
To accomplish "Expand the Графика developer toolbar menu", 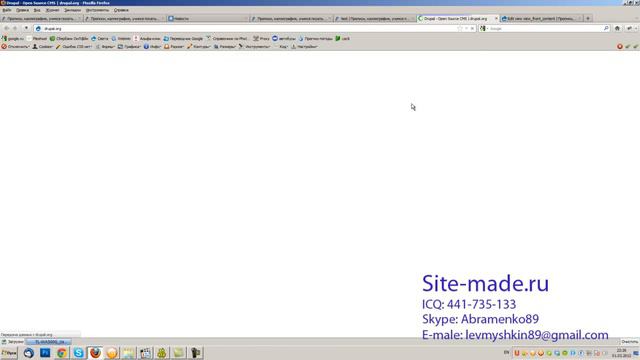I will (x=129, y=47).
